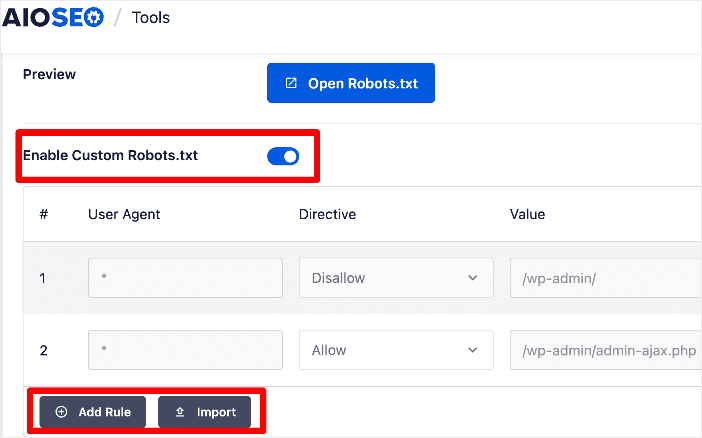
Task: Click the User Agent field in row 2
Action: 185,350
